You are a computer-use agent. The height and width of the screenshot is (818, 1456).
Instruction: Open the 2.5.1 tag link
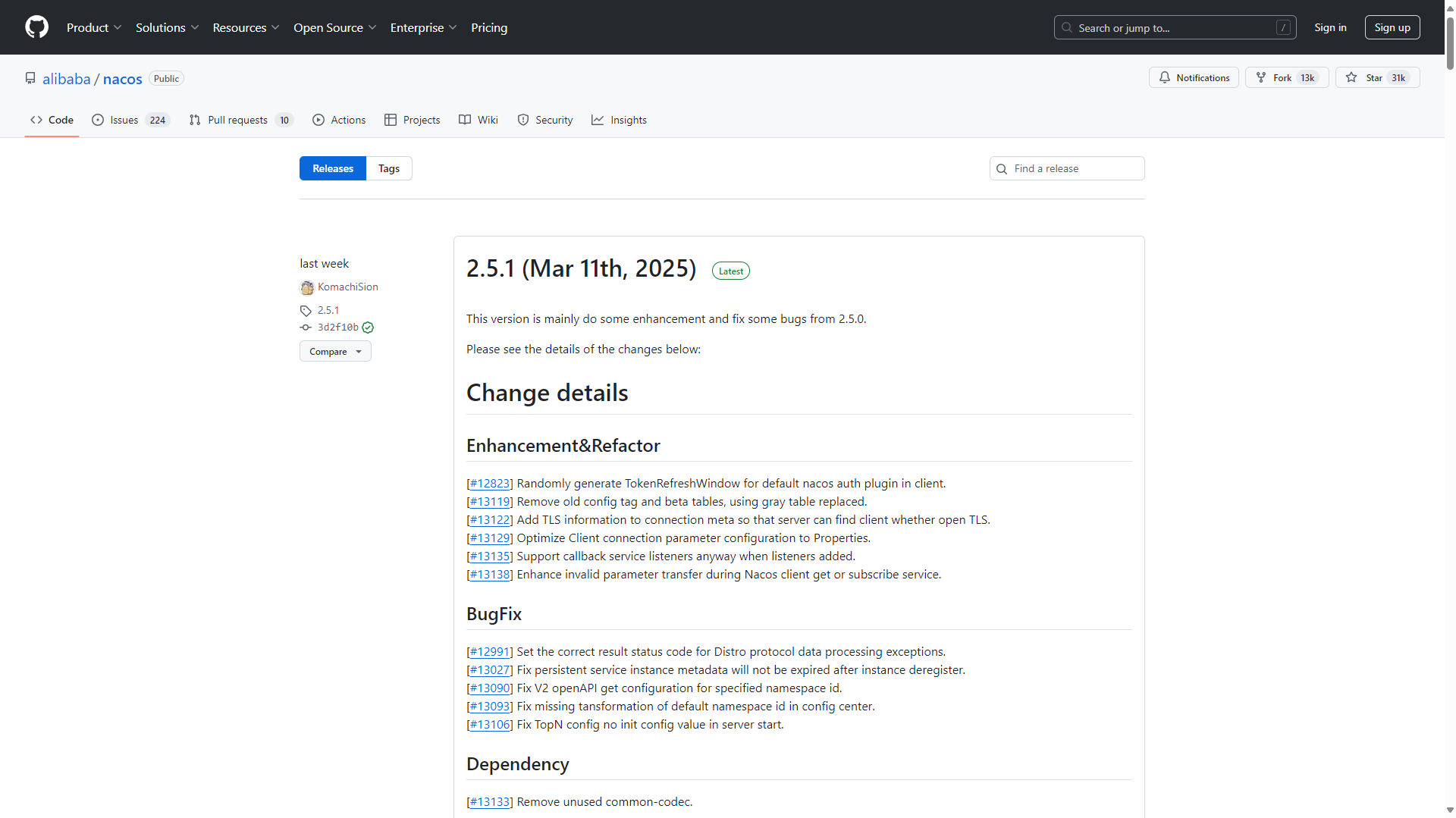tap(328, 310)
